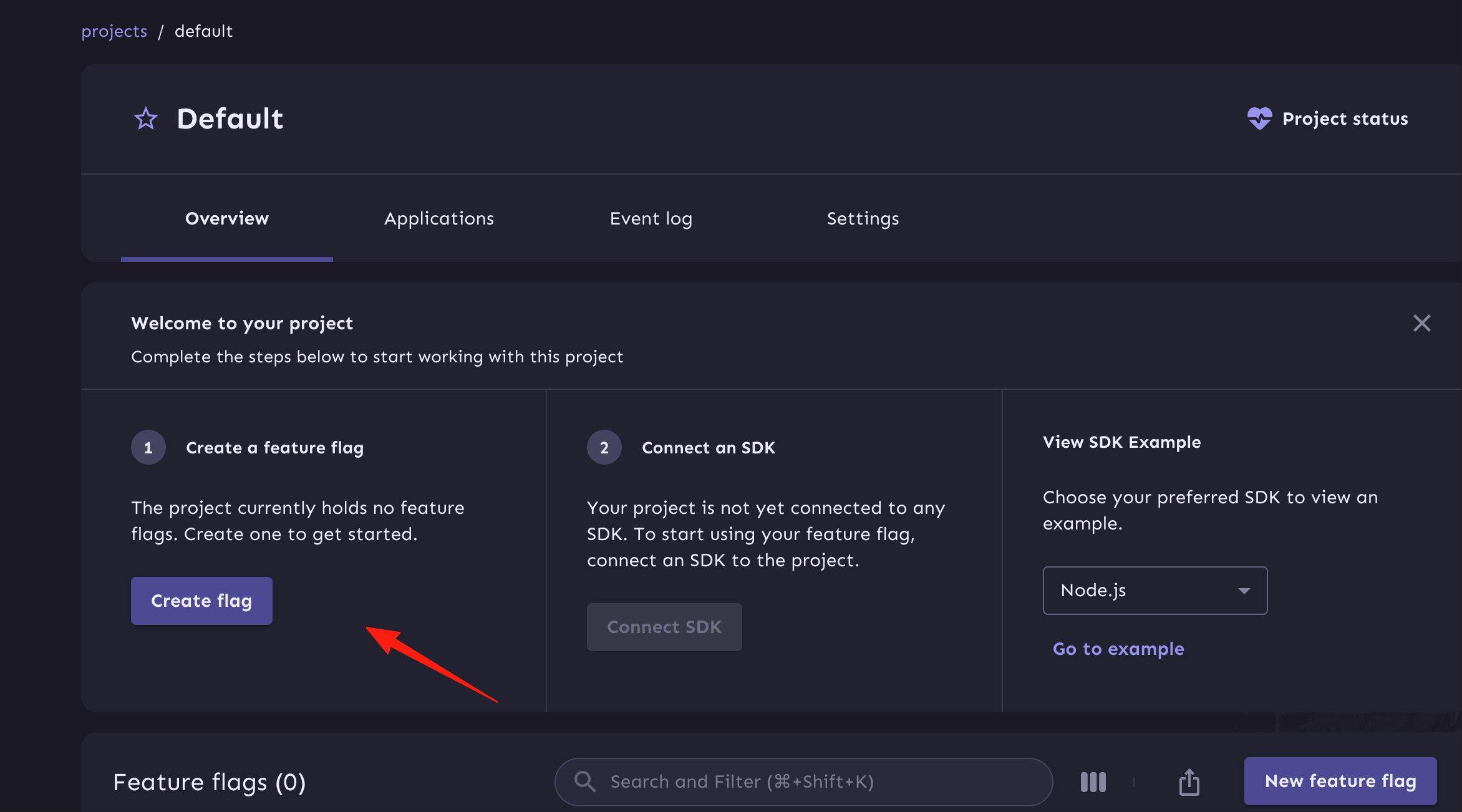This screenshot has width=1462, height=812.
Task: Open the Event log tab
Action: (651, 218)
